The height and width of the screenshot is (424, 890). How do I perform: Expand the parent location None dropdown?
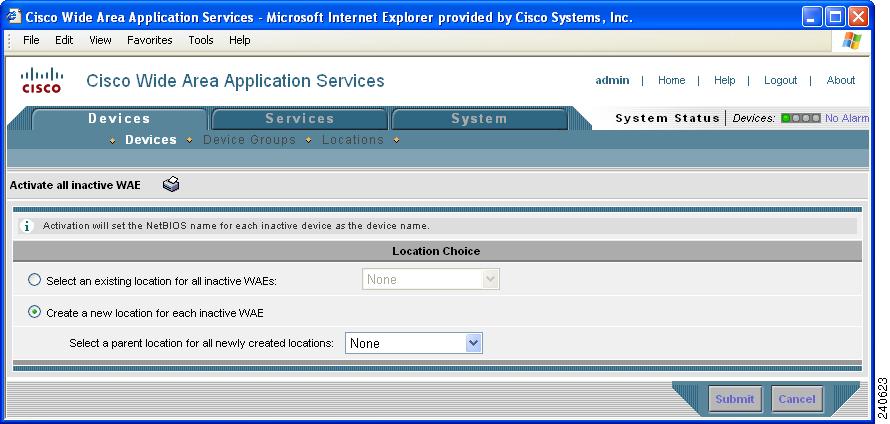[x=414, y=343]
